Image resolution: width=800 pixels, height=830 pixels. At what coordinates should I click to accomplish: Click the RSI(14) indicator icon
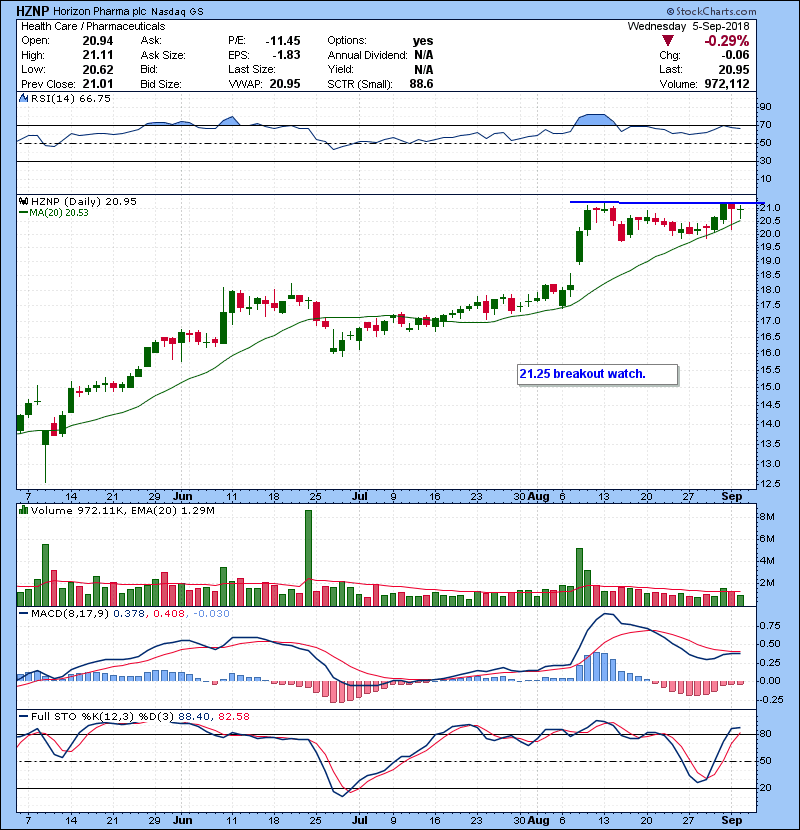pos(23,98)
